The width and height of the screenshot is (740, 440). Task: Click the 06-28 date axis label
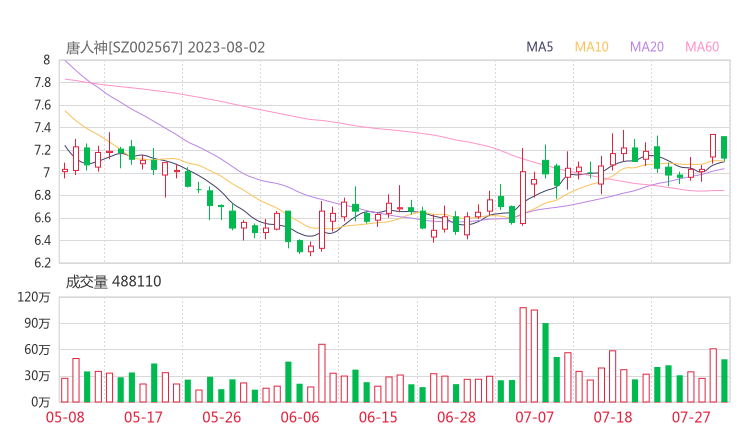pyautogui.click(x=456, y=417)
